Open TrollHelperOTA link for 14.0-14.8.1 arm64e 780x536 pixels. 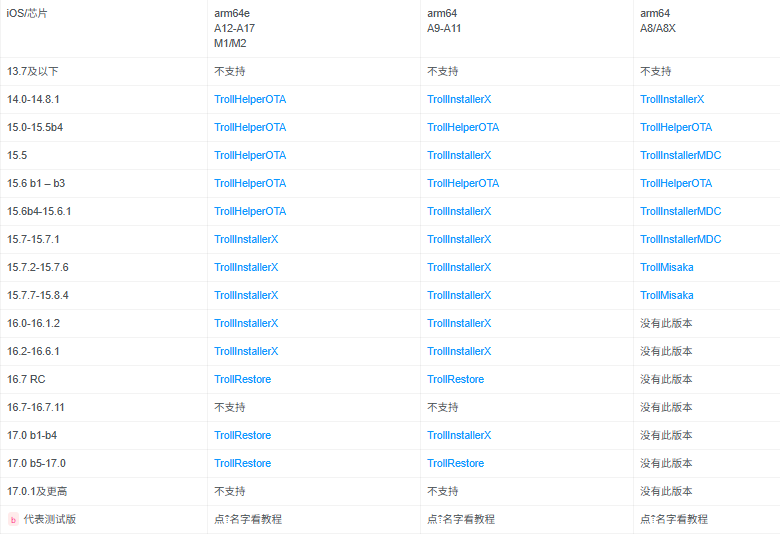(x=250, y=100)
